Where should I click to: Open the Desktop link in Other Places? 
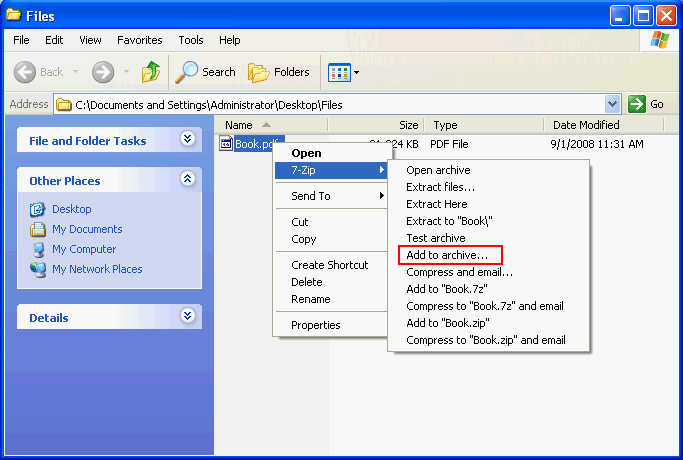72,209
